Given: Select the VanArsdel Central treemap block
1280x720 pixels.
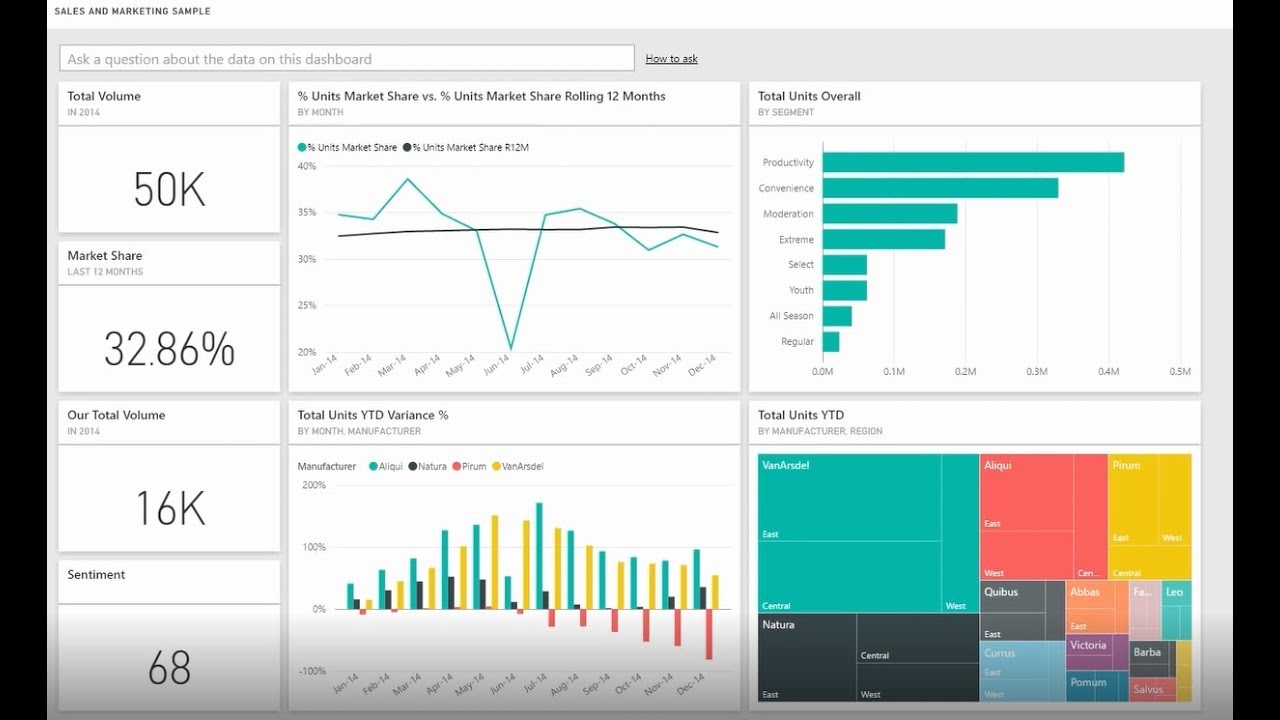Looking at the screenshot, I should point(849,577).
